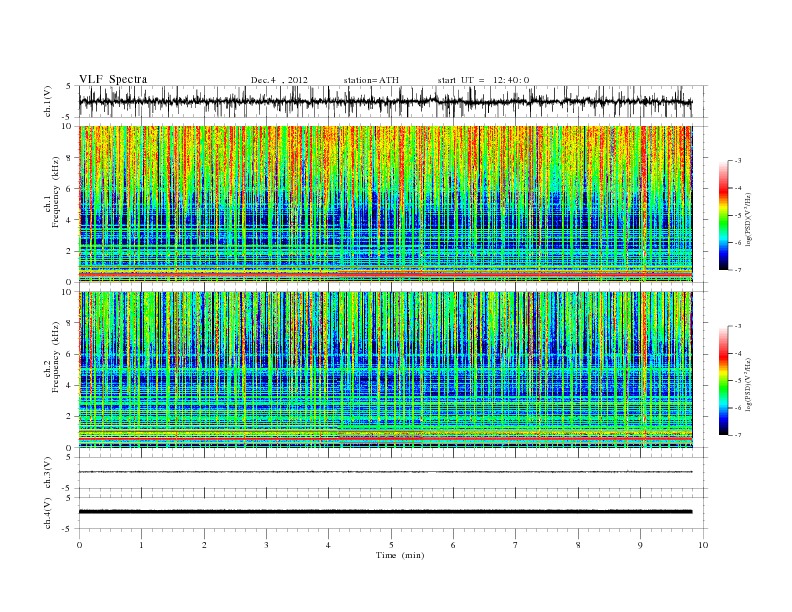Click the red low-frequency band in the ch.1 spectrogram
Image resolution: width=792 pixels, height=612 pixels.
click(385, 274)
